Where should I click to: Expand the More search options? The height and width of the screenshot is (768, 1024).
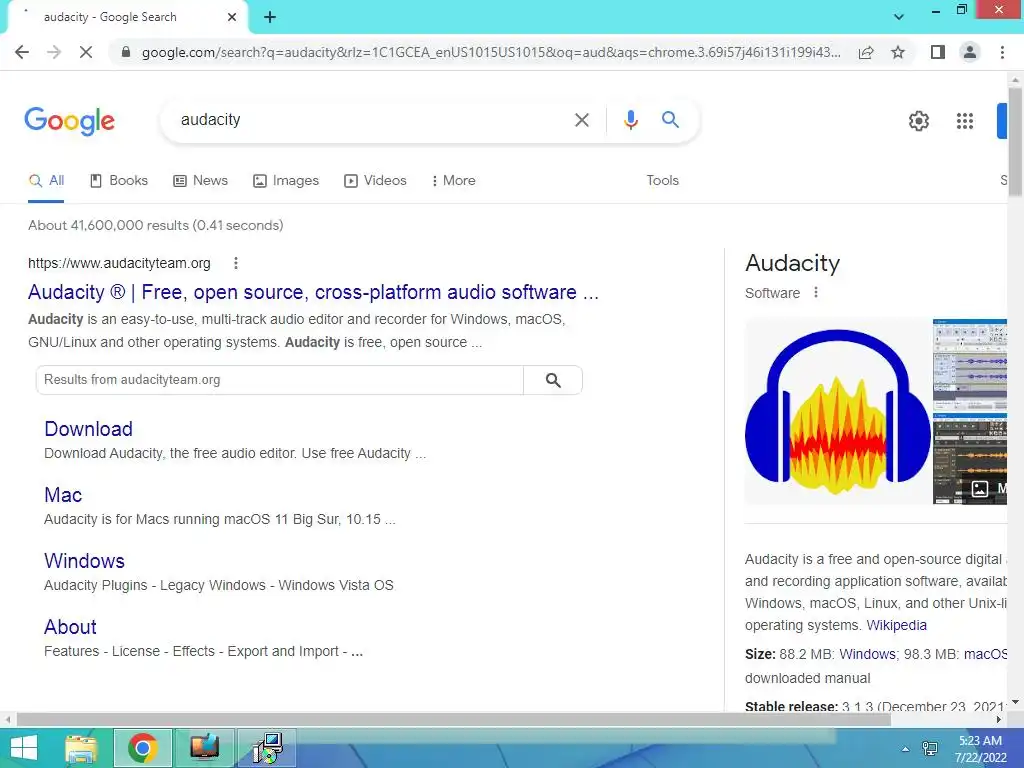pos(453,181)
